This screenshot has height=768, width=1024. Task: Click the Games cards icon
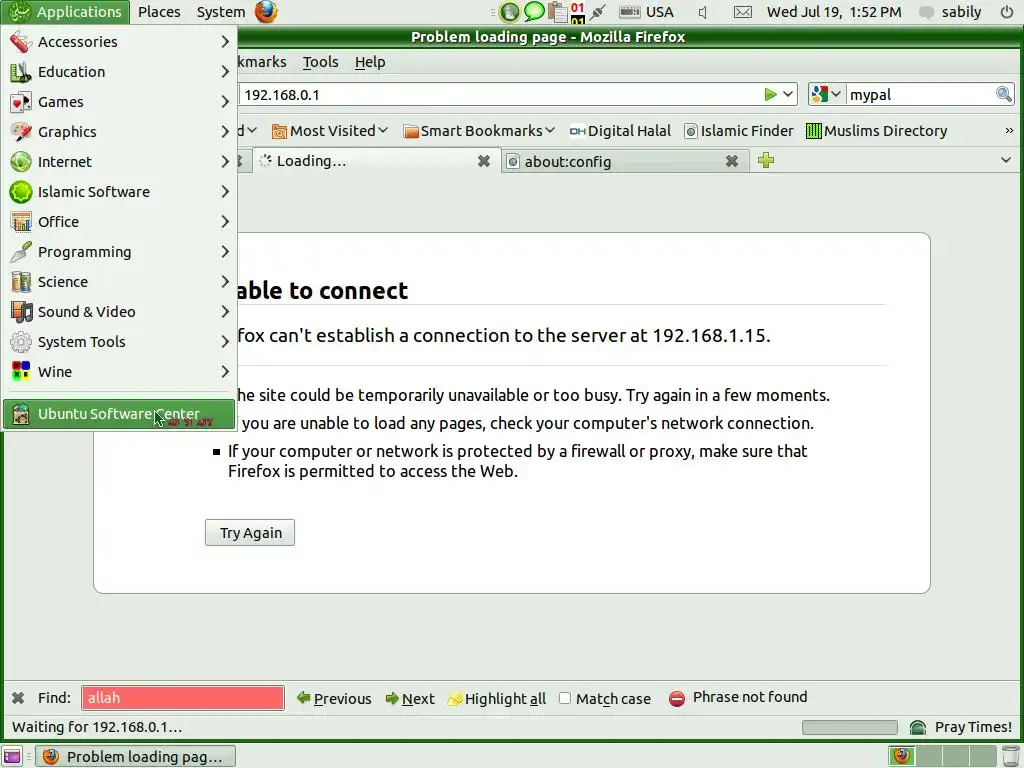[x=20, y=102]
